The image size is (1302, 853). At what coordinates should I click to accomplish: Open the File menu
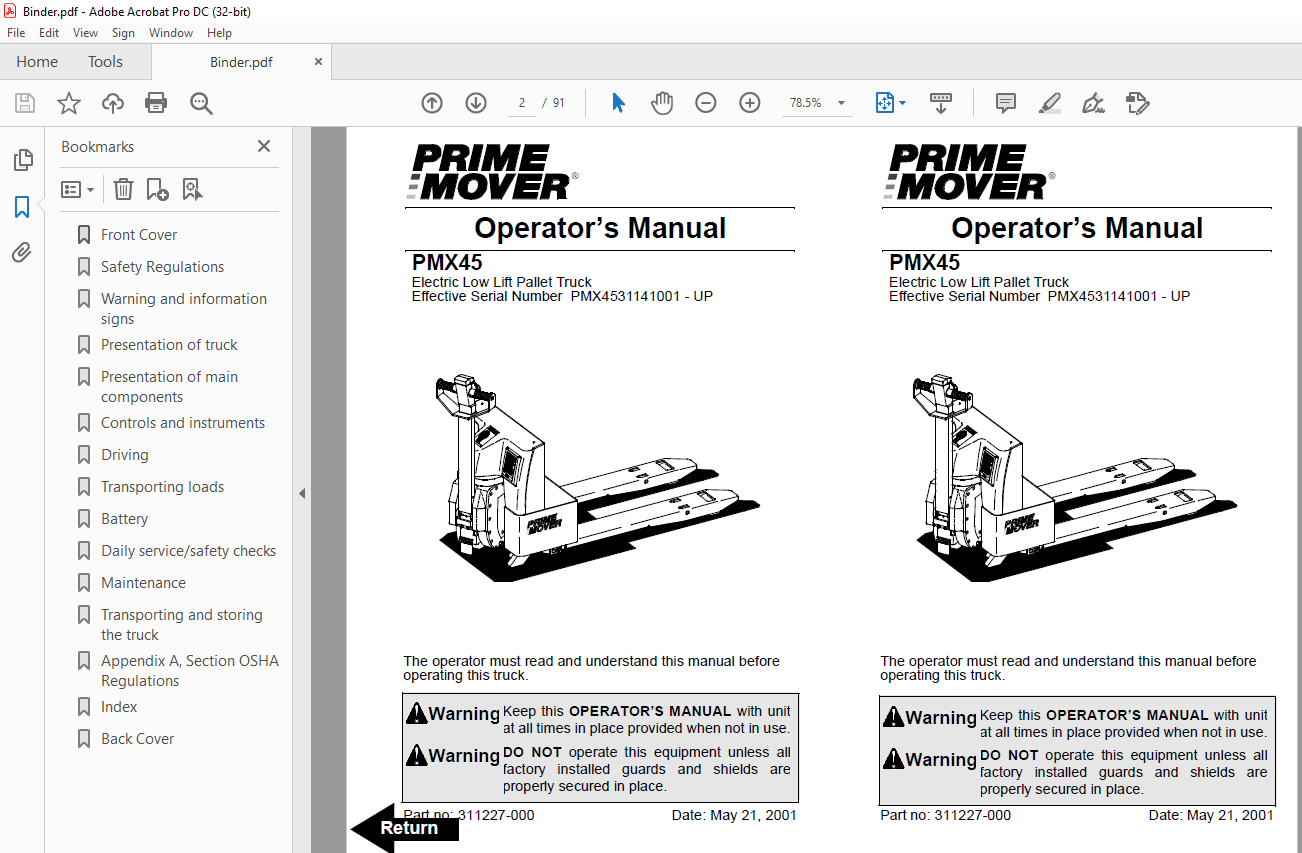pos(16,33)
